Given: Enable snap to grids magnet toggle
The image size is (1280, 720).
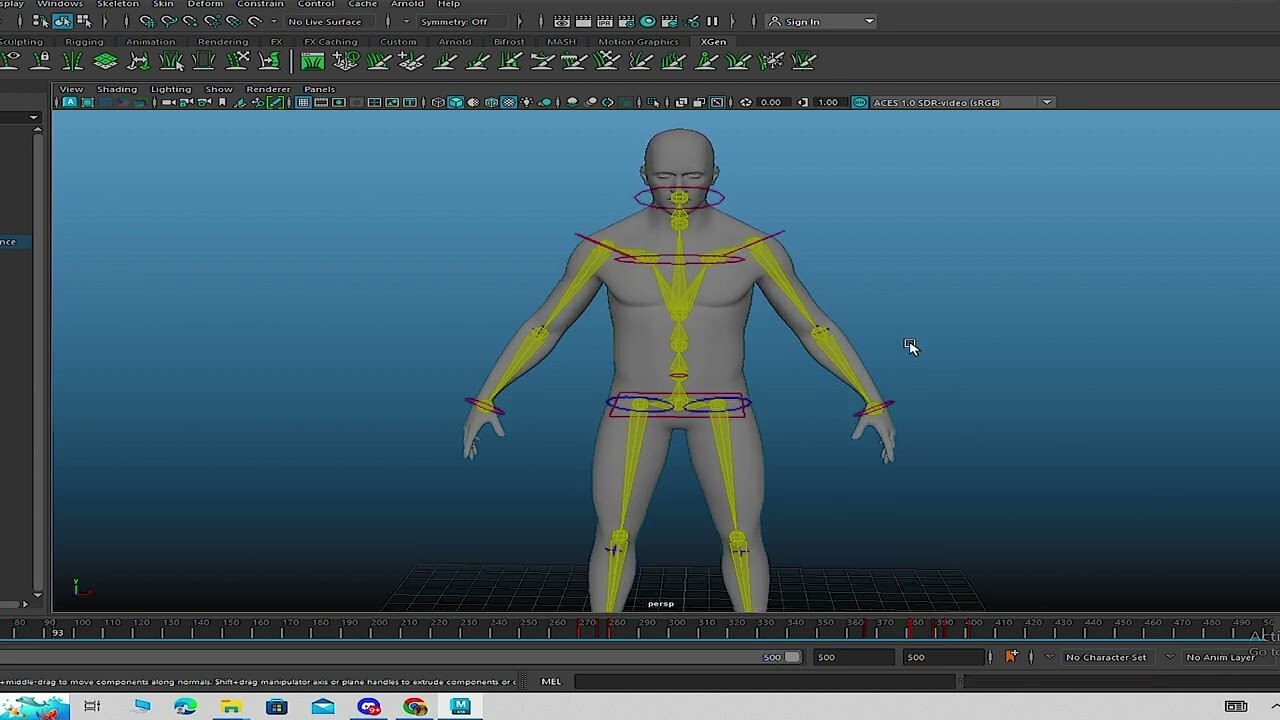Looking at the screenshot, I should 147,21.
